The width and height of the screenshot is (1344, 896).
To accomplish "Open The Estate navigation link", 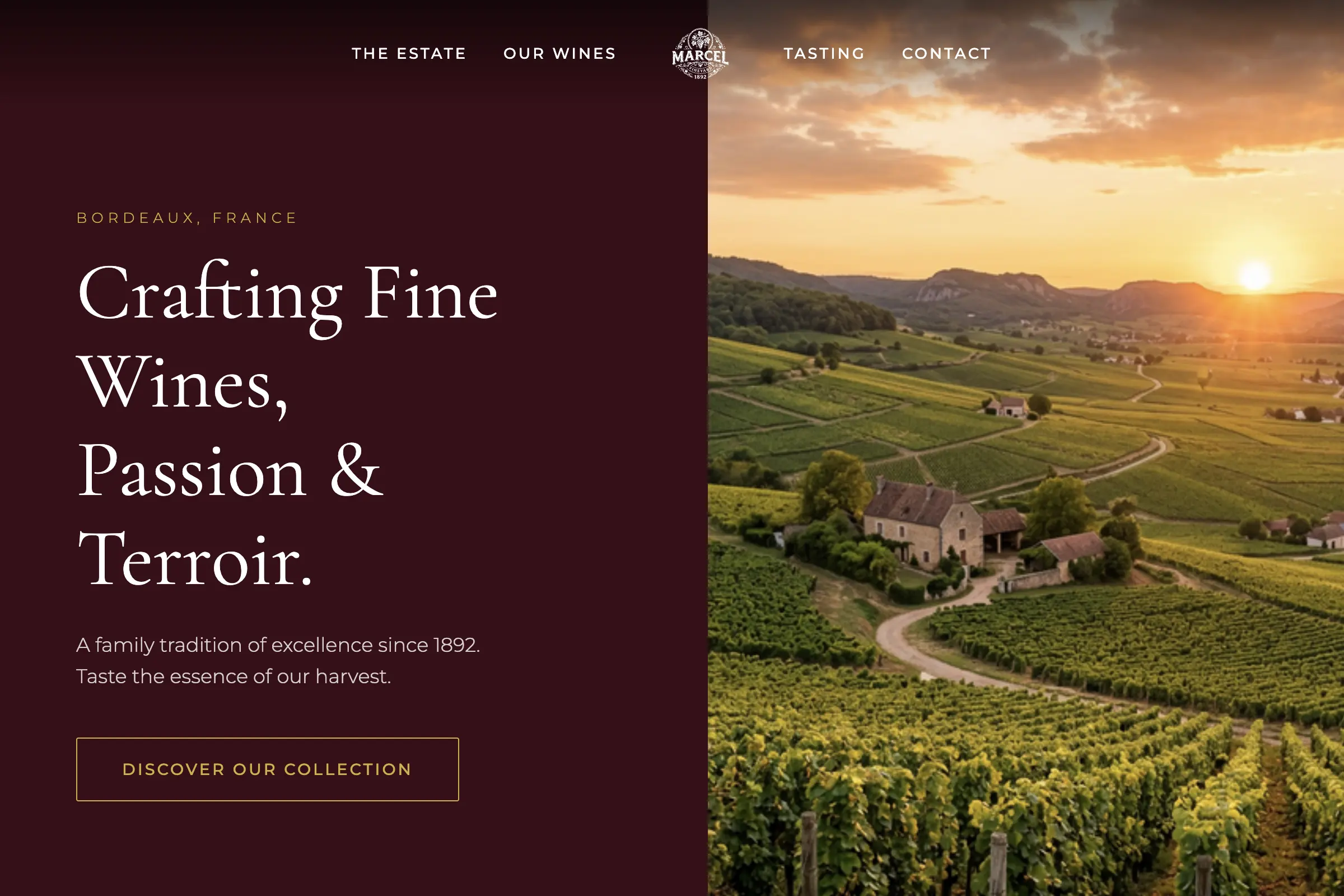I will click(409, 54).
